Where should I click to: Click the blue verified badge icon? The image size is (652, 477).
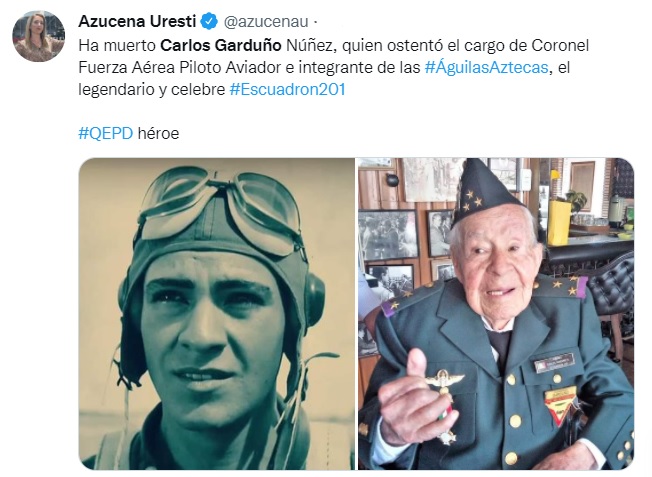(x=209, y=21)
